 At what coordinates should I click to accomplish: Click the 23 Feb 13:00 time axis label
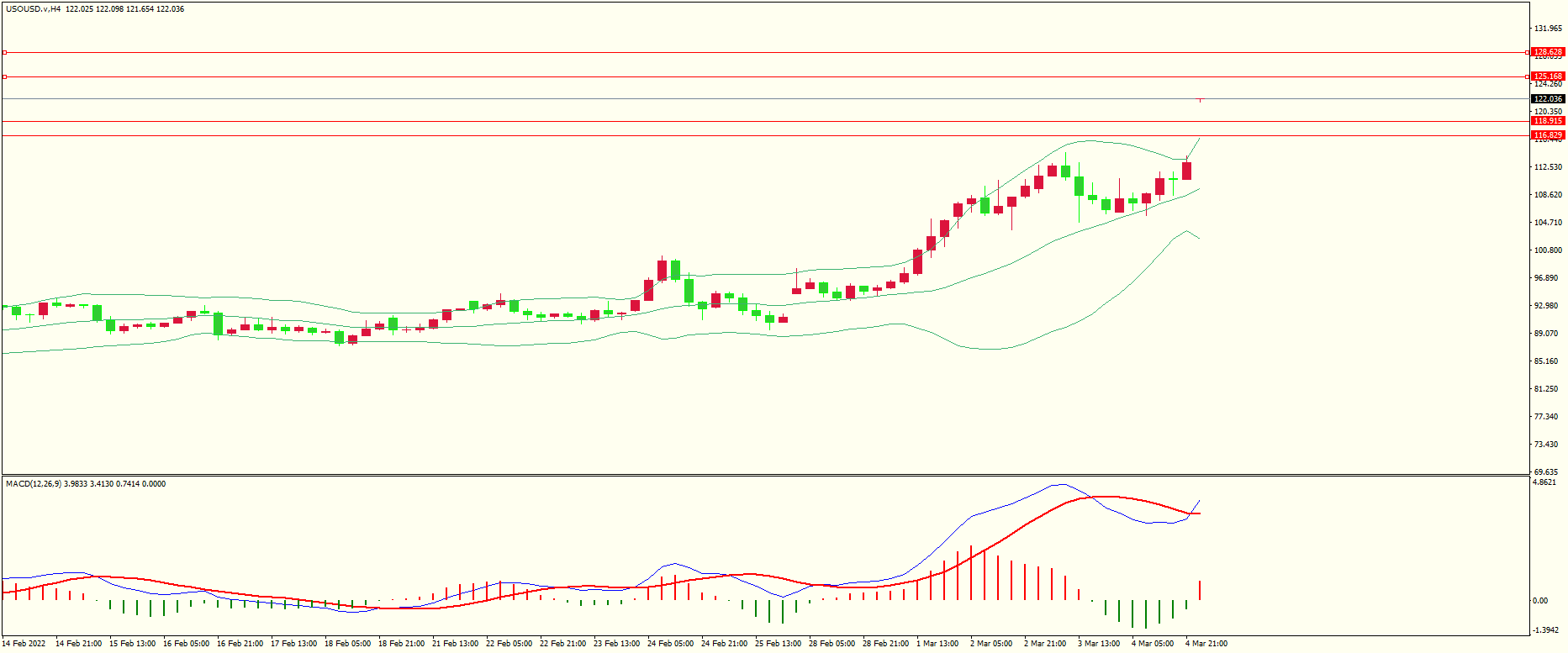coord(616,644)
